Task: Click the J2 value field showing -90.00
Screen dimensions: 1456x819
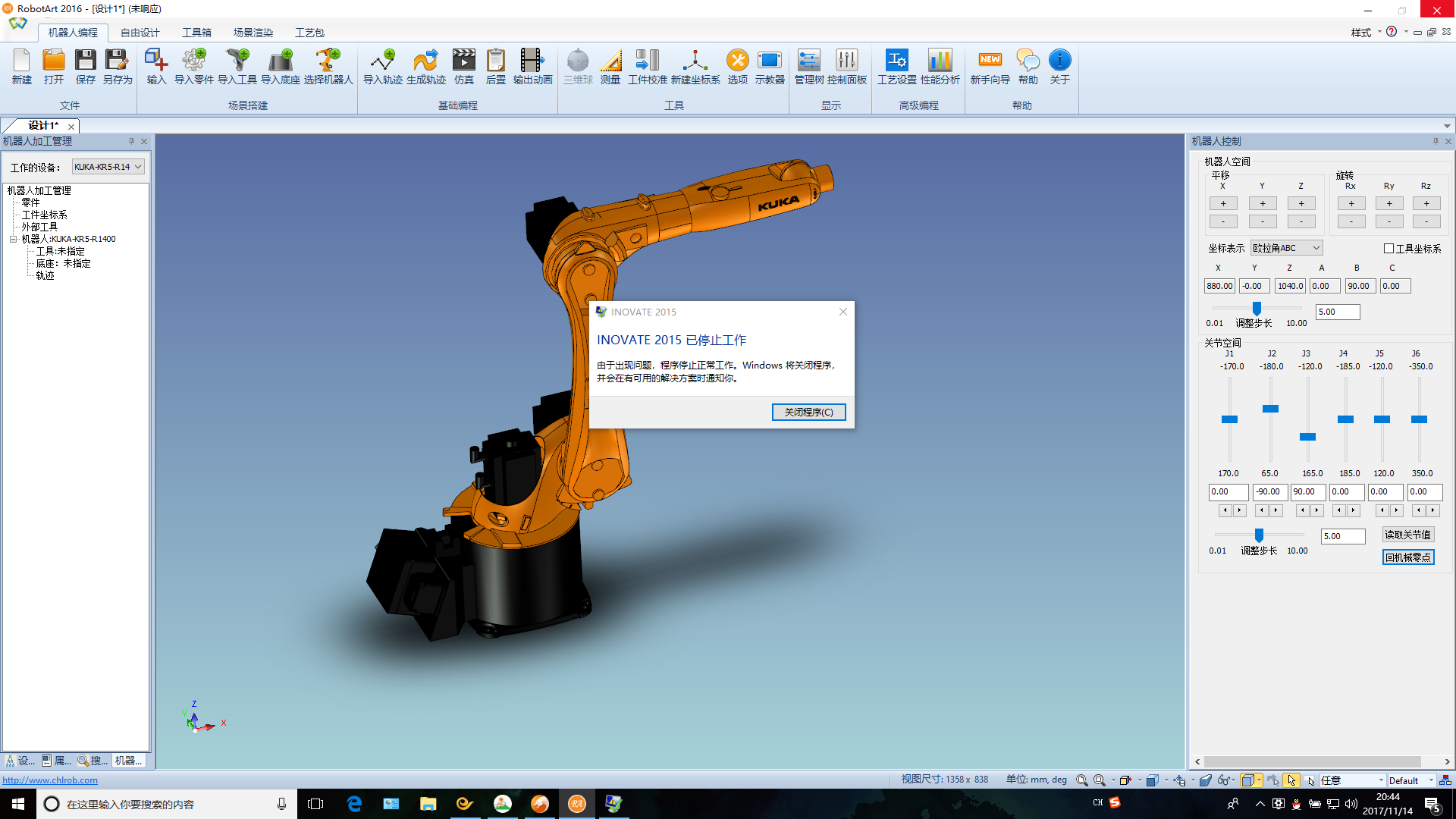Action: pyautogui.click(x=1269, y=491)
